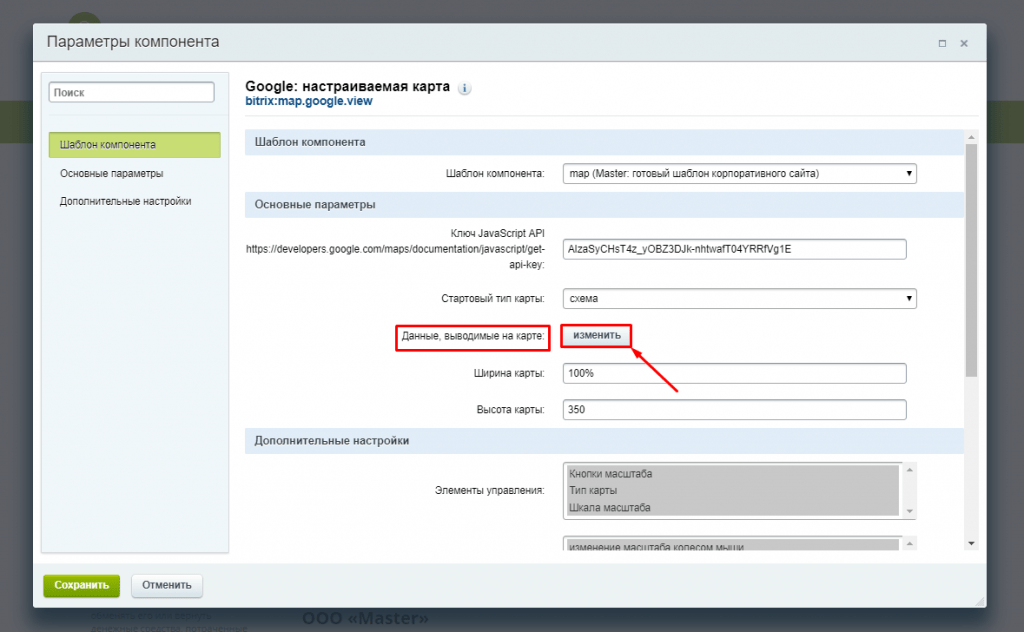Maximize the component parameters dialog
The height and width of the screenshot is (632, 1024).
pos(942,44)
